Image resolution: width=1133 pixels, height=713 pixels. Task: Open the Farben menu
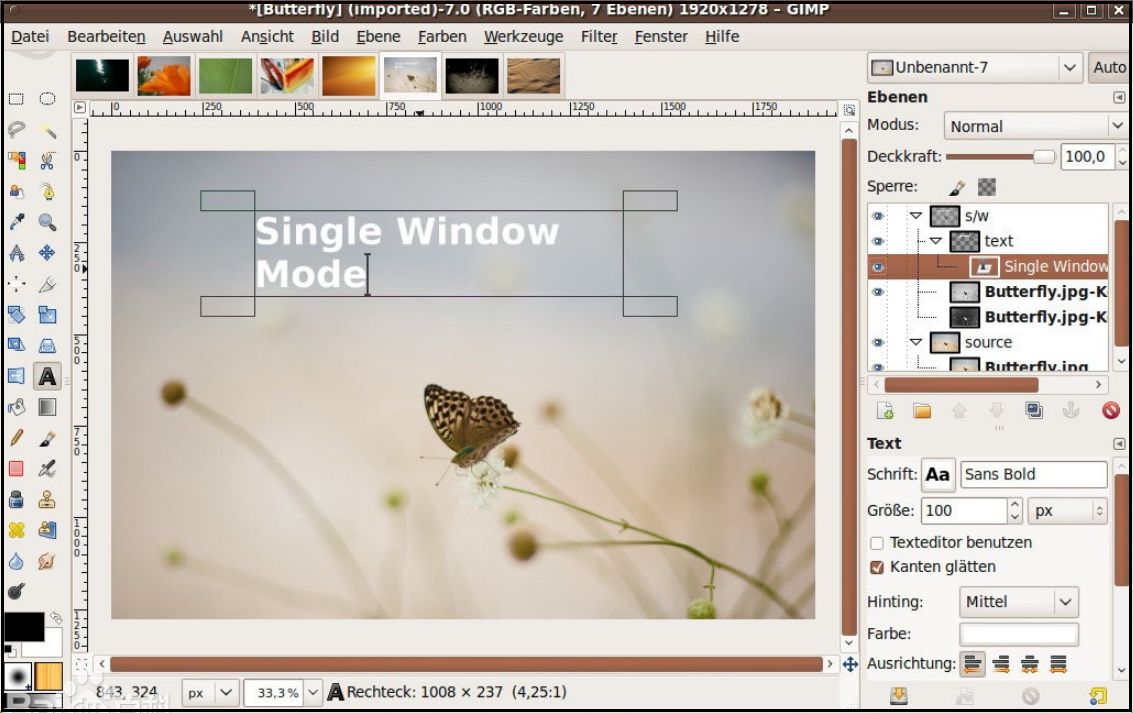[x=442, y=36]
